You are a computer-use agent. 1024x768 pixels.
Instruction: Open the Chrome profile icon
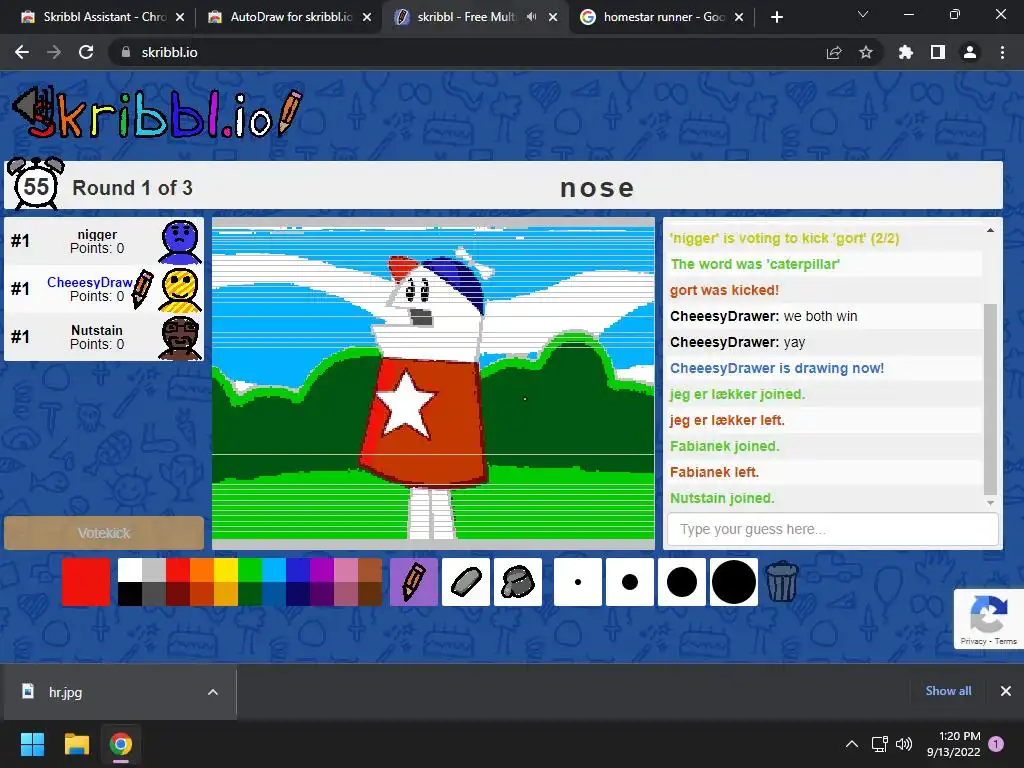pyautogui.click(x=970, y=52)
